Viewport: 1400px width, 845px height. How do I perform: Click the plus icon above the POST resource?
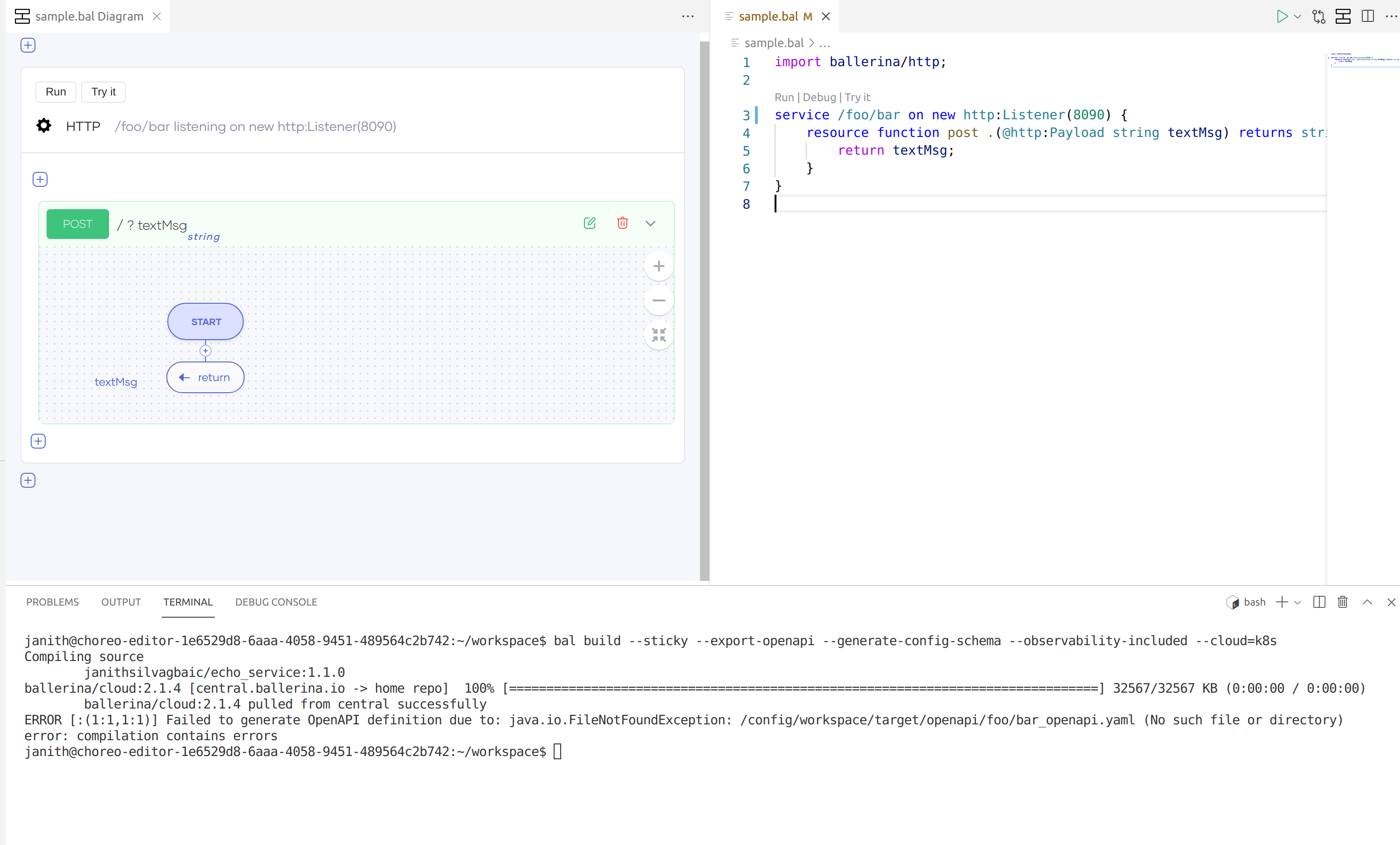click(40, 179)
